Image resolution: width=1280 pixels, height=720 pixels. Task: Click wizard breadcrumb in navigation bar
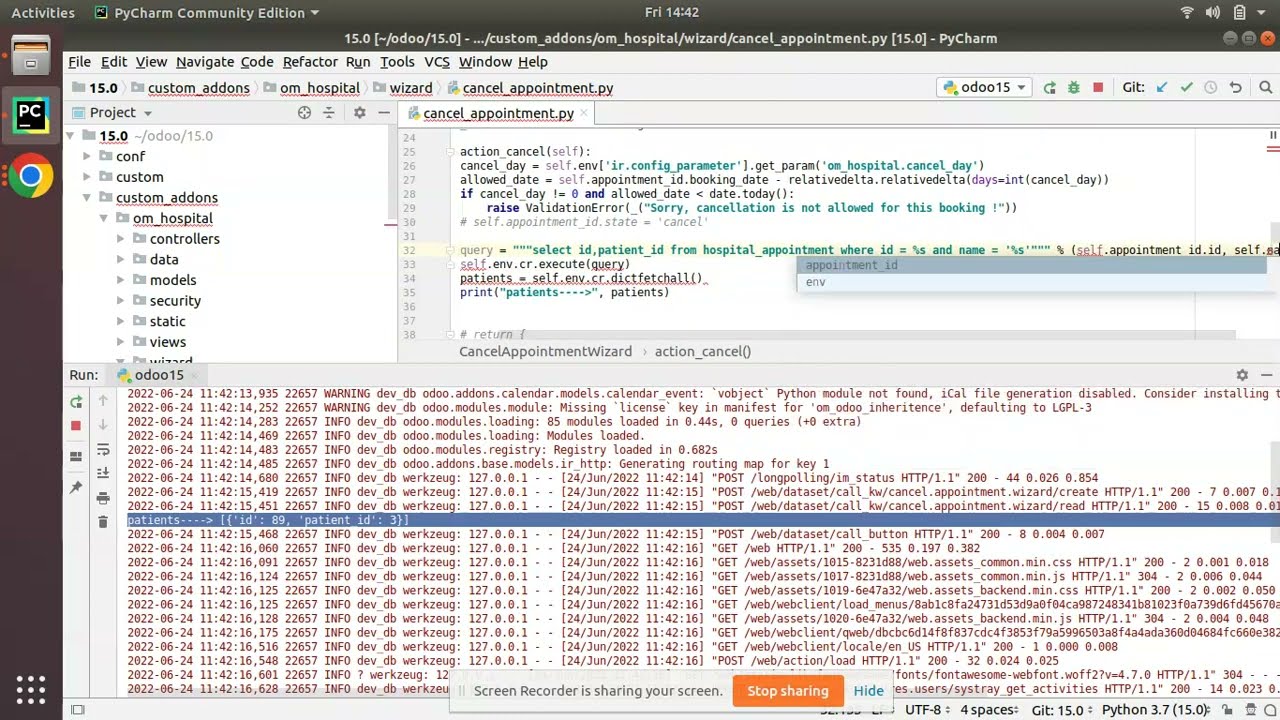(411, 88)
